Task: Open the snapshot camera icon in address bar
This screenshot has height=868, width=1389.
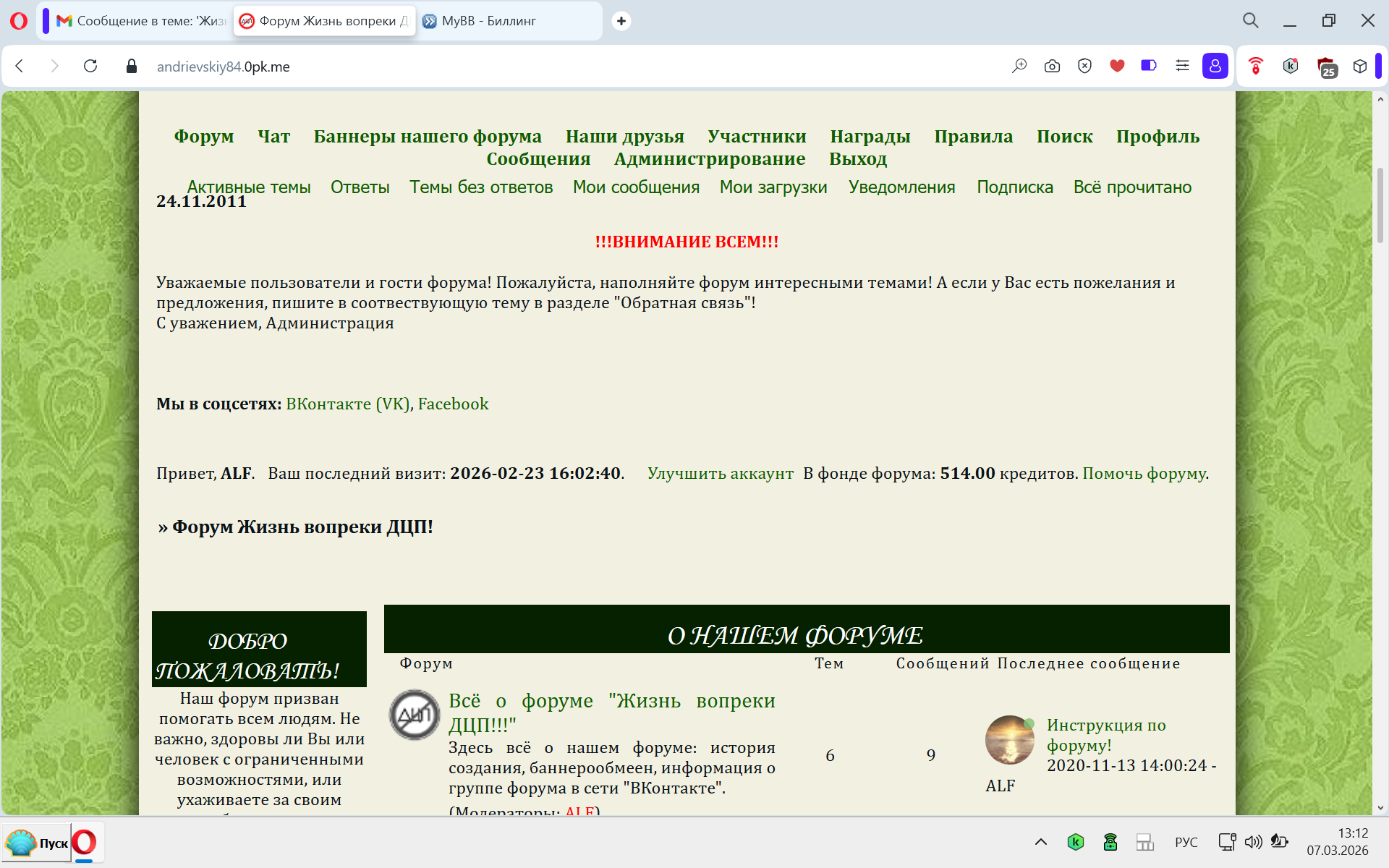Action: point(1052,66)
